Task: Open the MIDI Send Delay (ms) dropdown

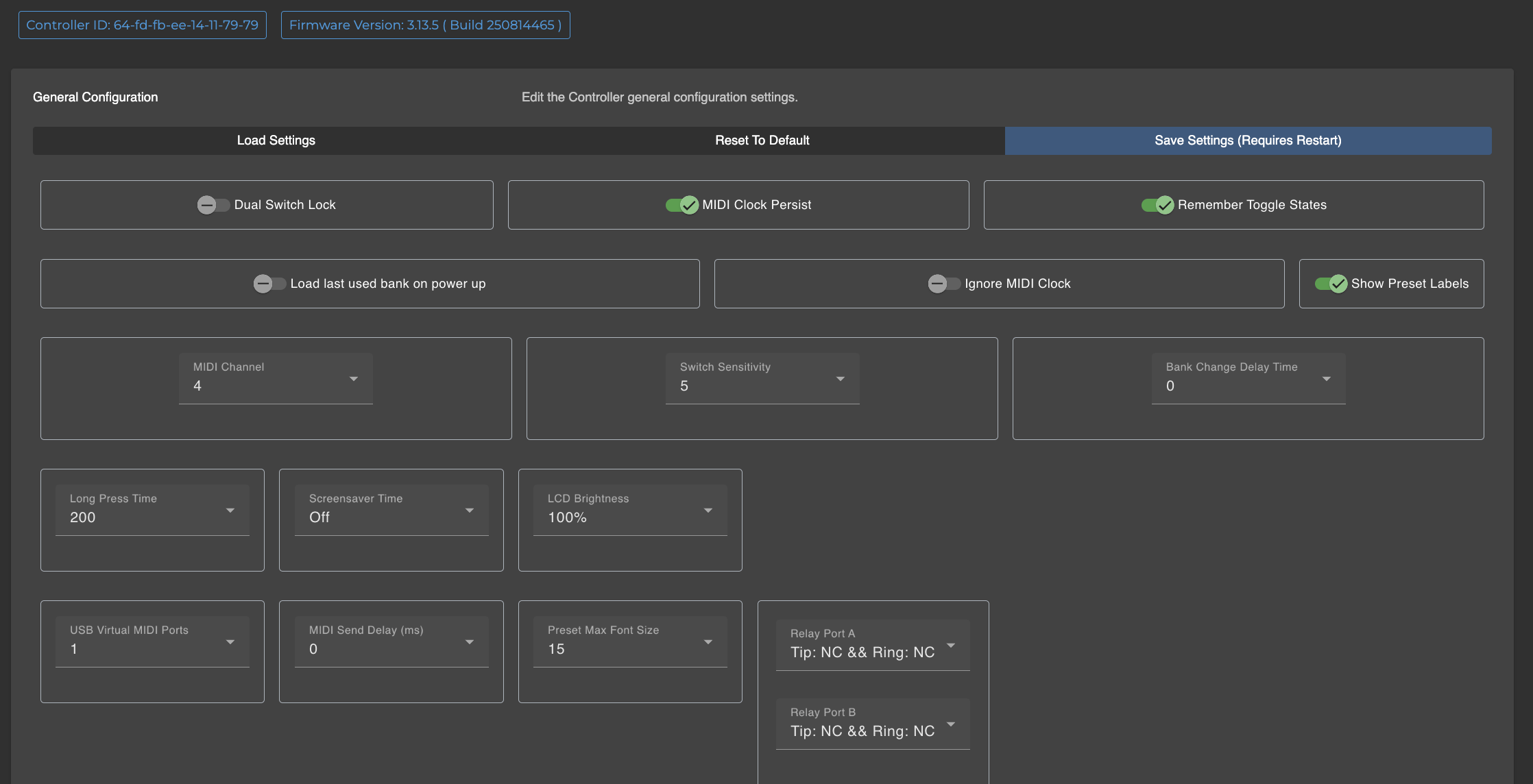Action: pos(391,641)
